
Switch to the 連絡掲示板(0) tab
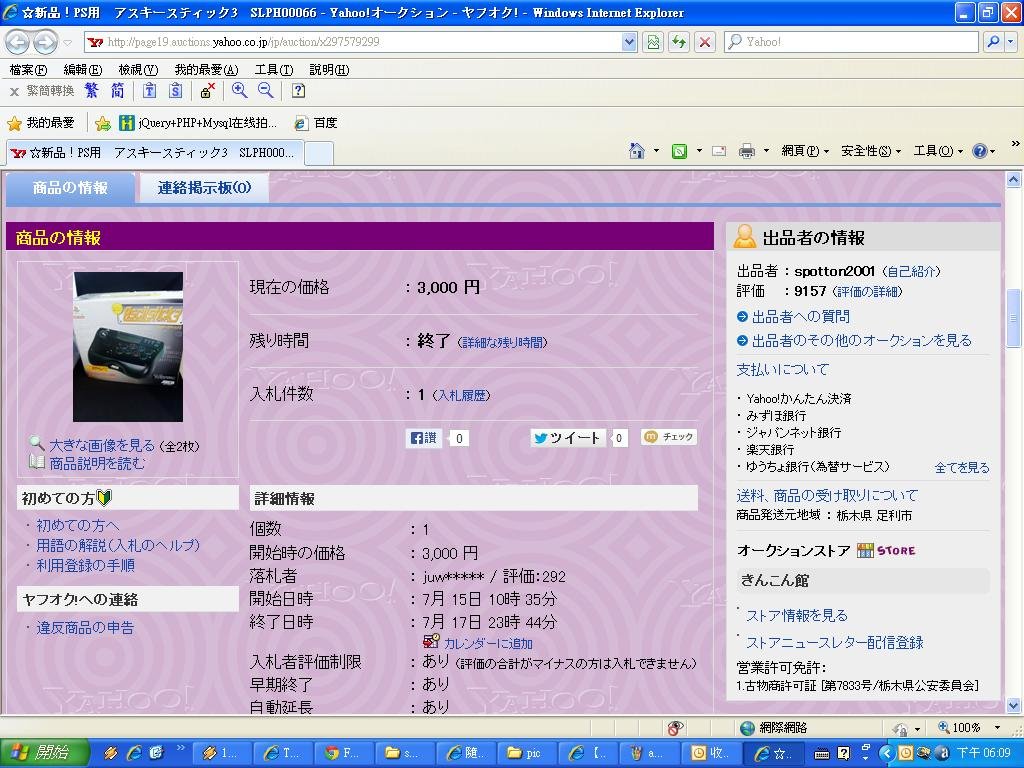tap(204, 188)
